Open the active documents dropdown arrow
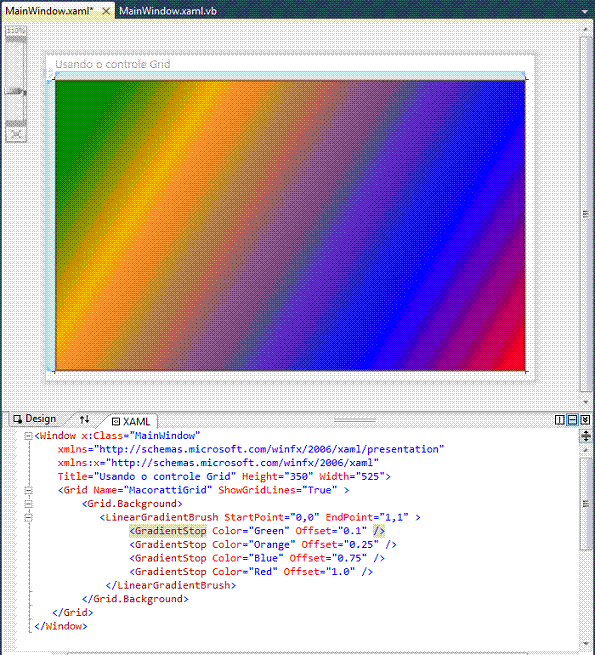The image size is (595, 655). click(585, 12)
